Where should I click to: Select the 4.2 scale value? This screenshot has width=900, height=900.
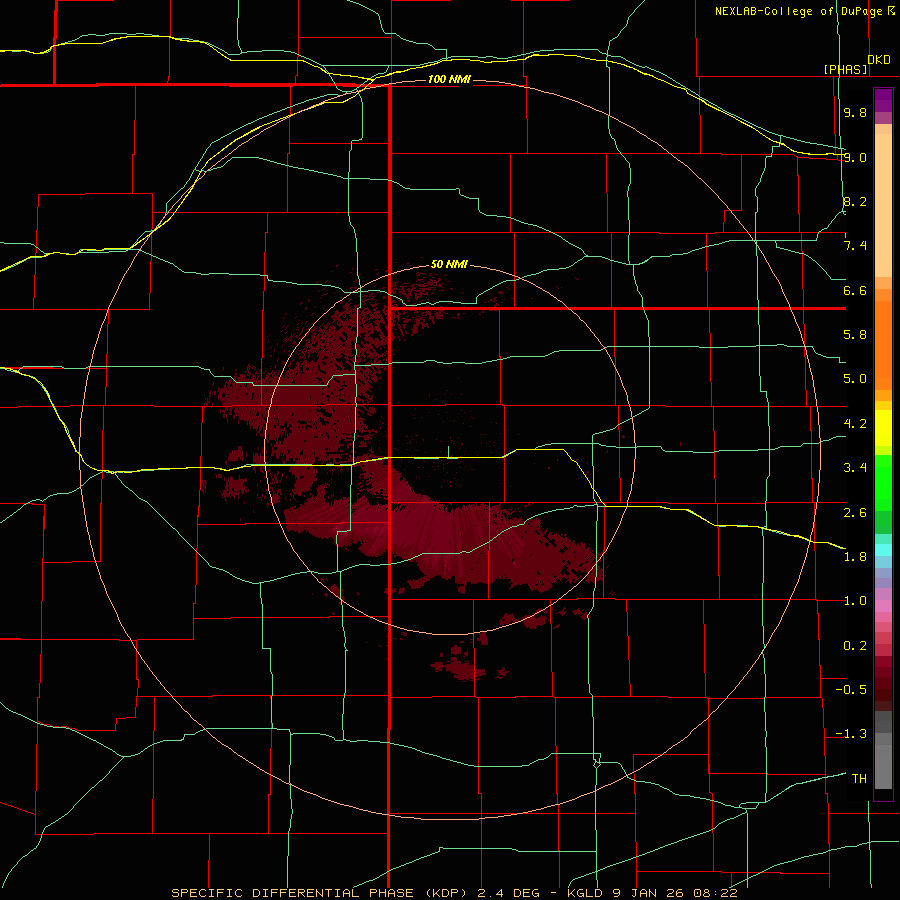855,424
